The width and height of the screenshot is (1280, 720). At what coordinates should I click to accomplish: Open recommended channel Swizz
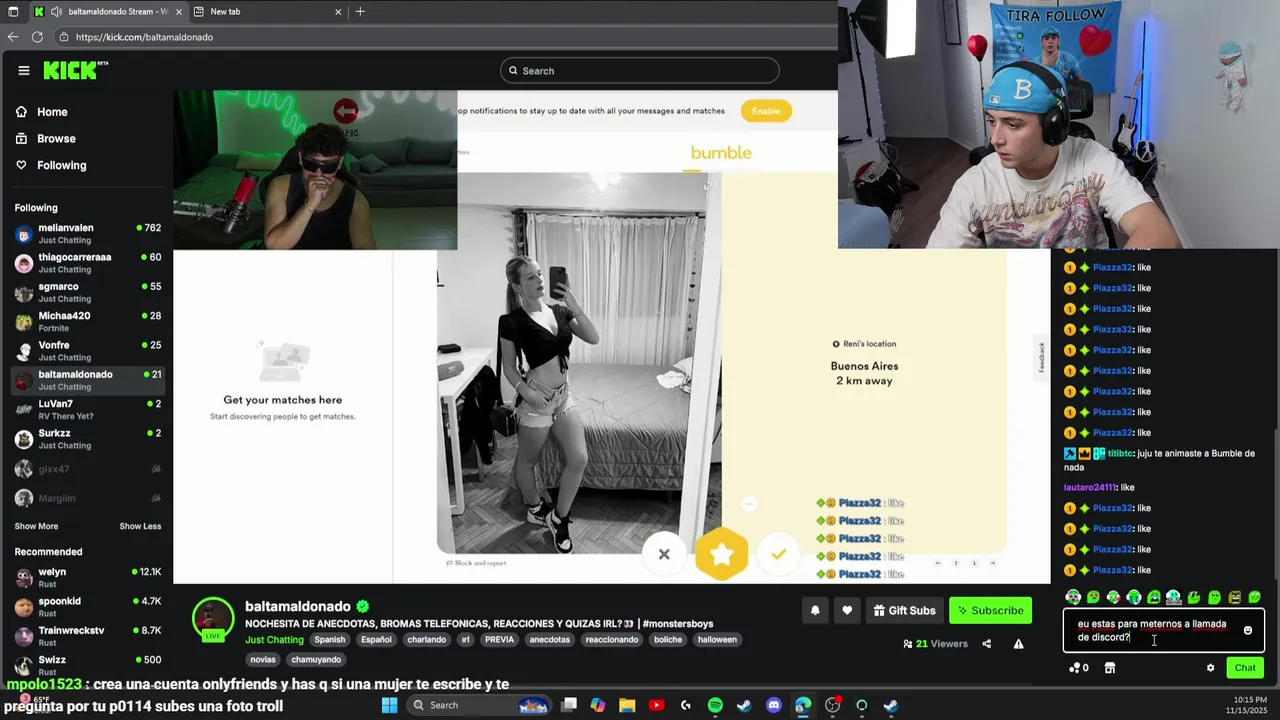click(88, 665)
